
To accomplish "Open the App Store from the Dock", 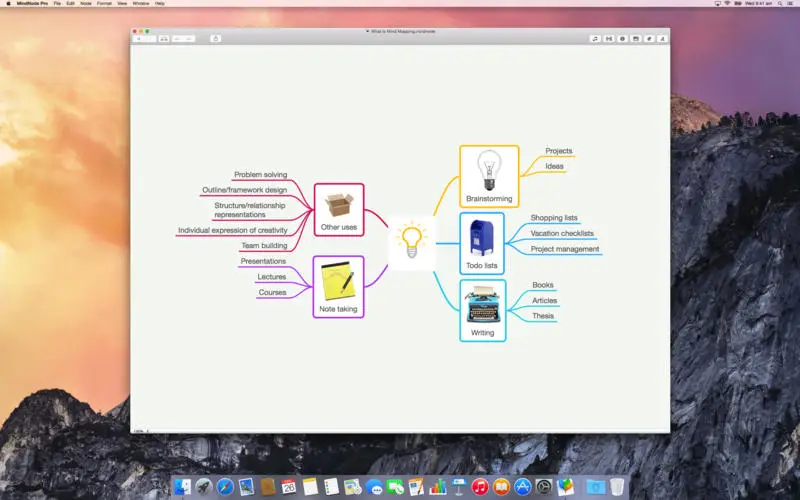I will pos(522,487).
